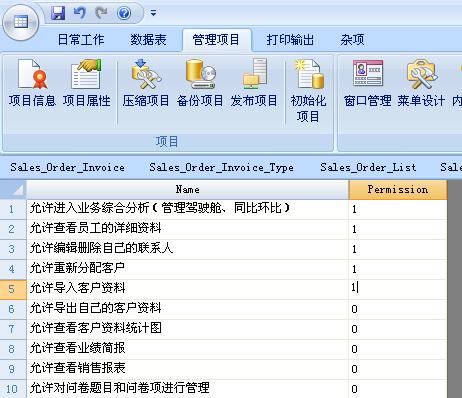462x398 pixels.
Task: Switch to the Sales_Order_Invoice_Type table tab
Action: coord(221,167)
